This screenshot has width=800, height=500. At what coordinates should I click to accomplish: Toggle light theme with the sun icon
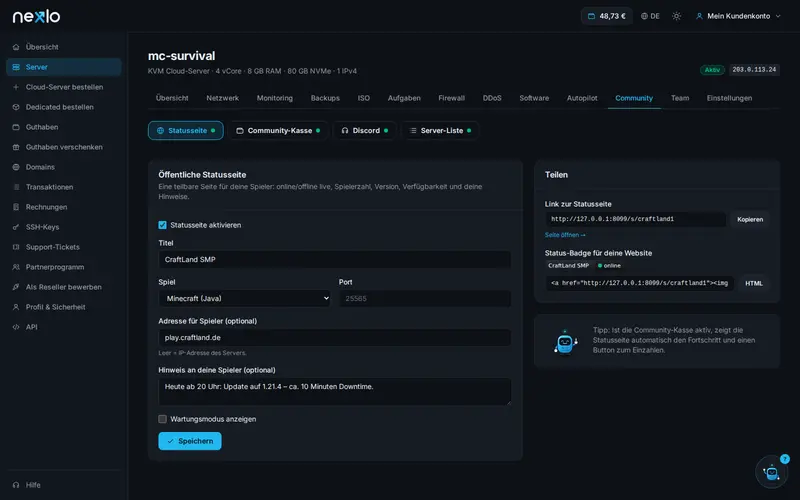[x=677, y=16]
